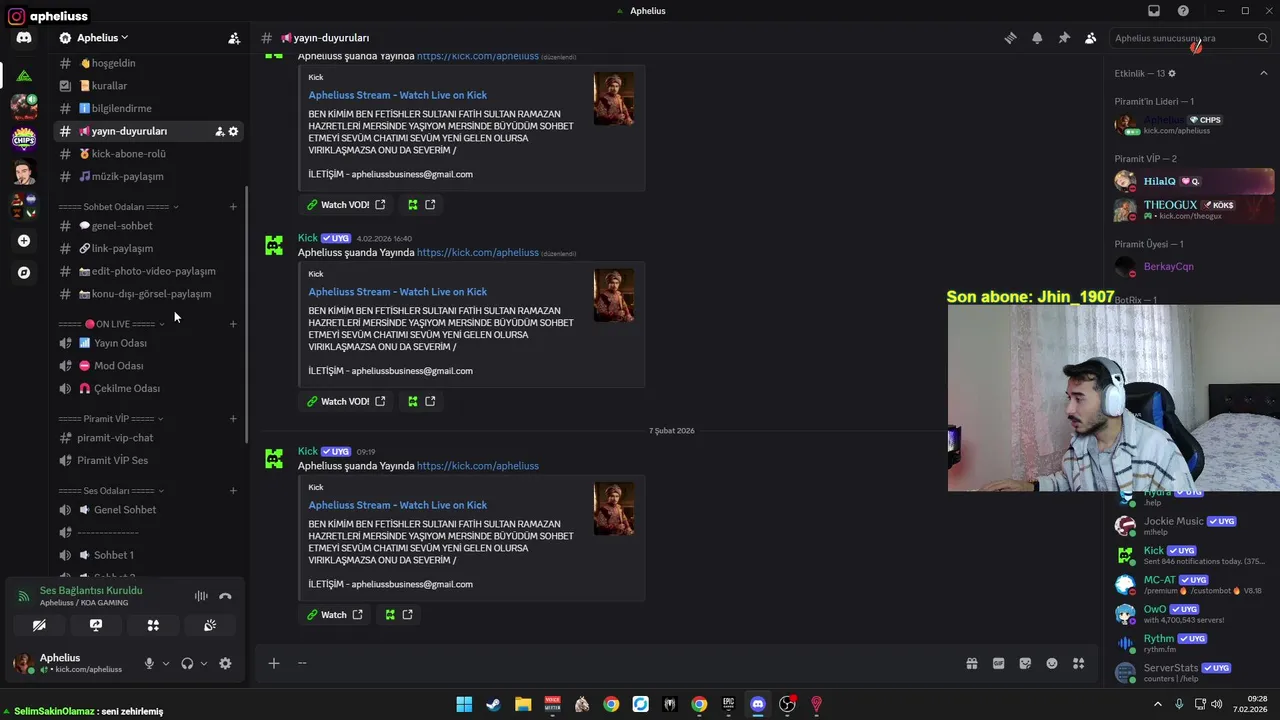Open THEOGUX member profile

(x=1194, y=209)
